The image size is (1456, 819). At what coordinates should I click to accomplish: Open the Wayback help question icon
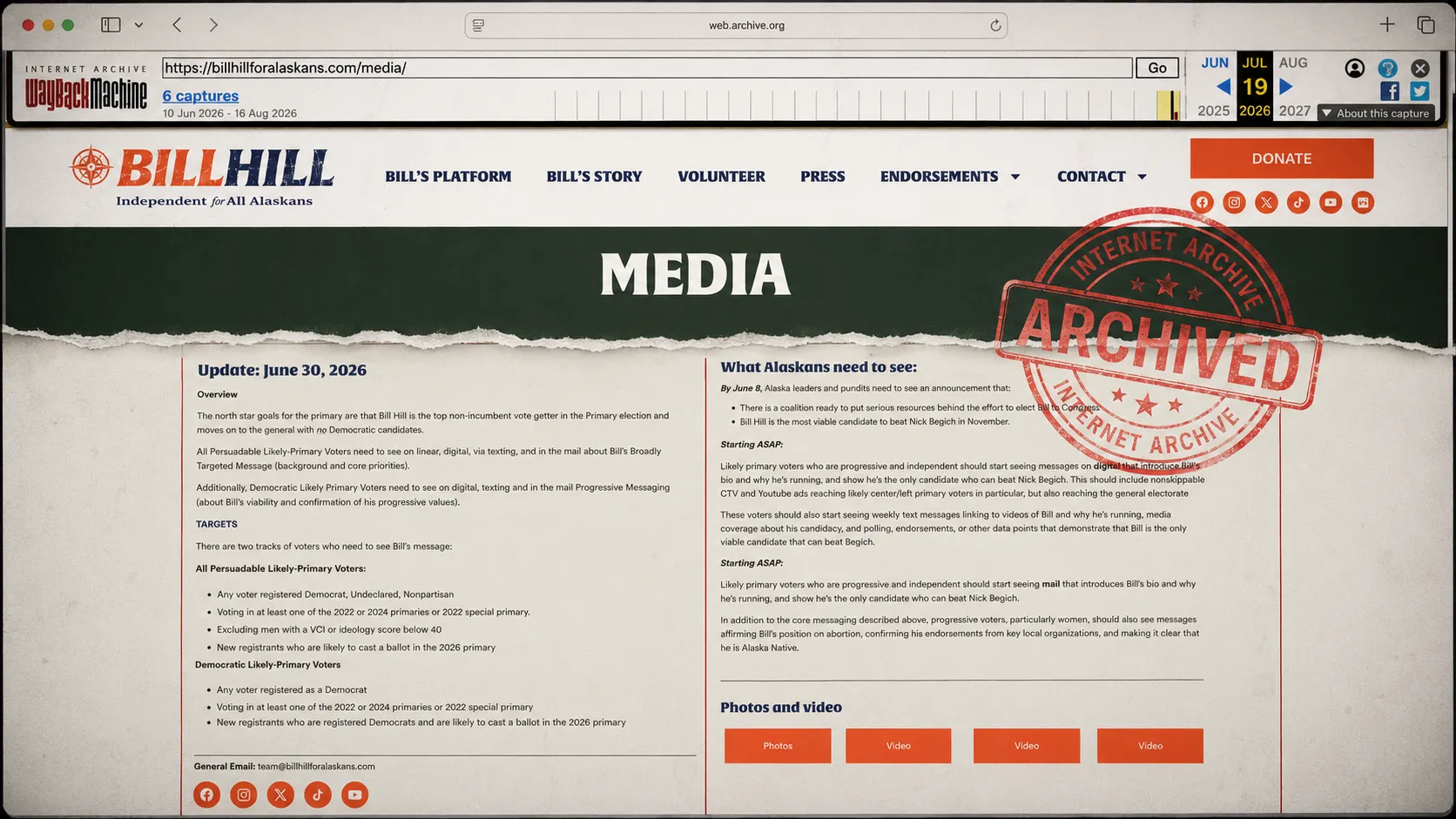[1387, 68]
